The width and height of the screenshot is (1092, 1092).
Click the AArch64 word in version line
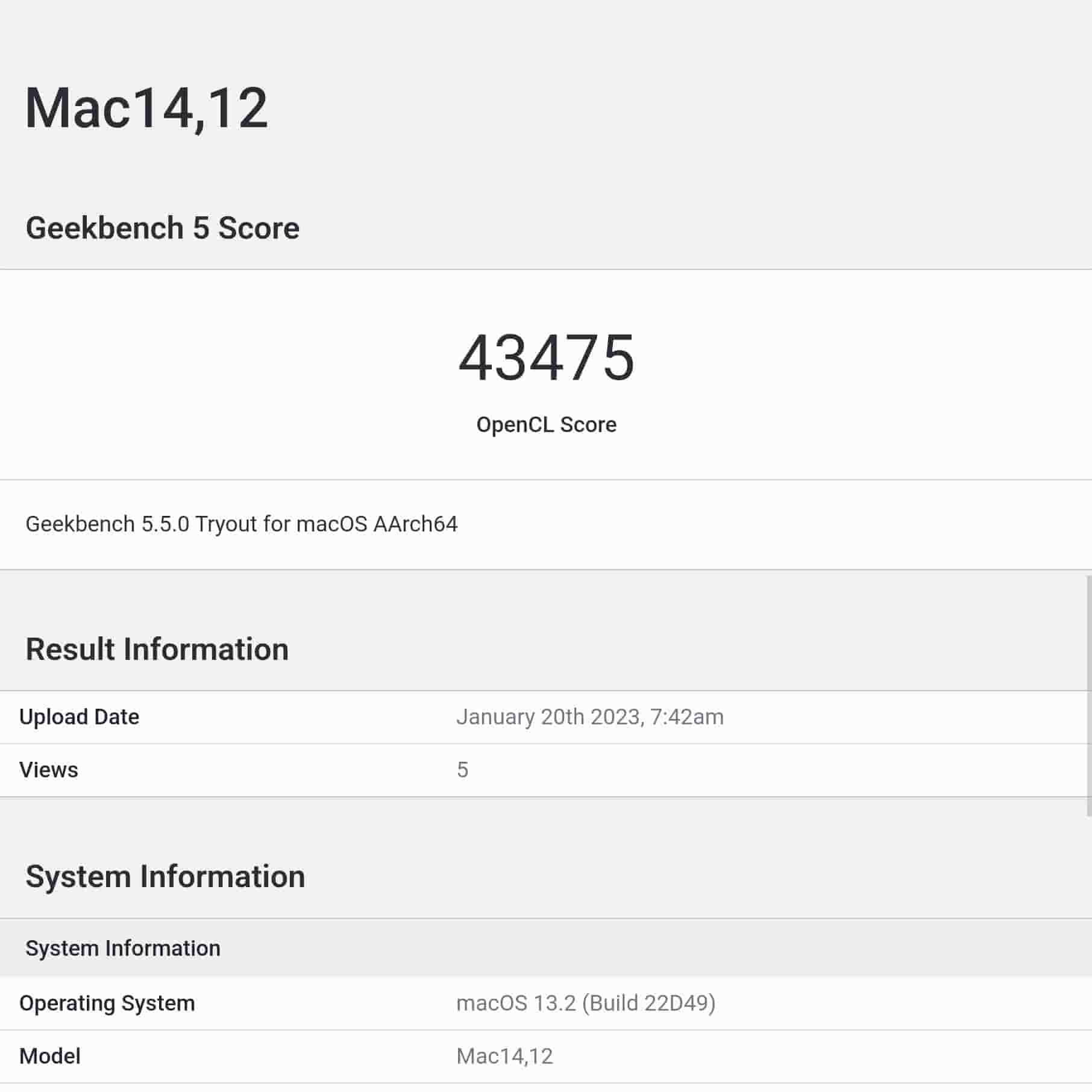(415, 524)
